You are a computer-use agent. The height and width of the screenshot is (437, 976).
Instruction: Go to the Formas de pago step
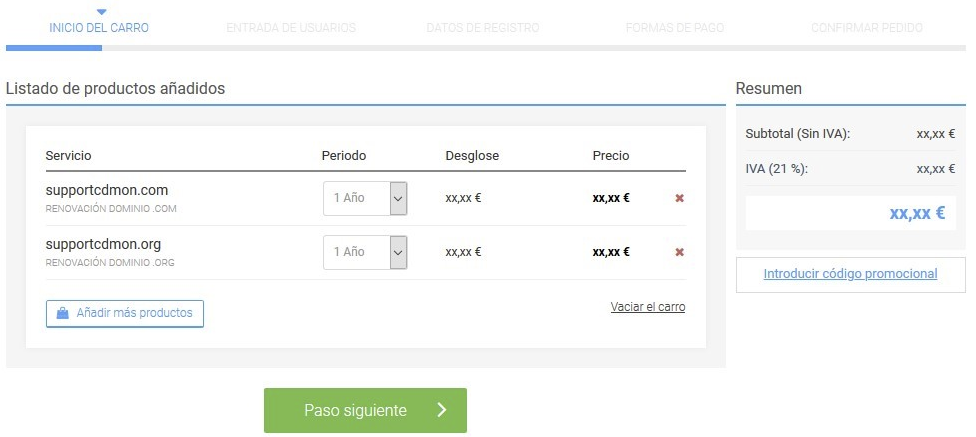coord(675,28)
